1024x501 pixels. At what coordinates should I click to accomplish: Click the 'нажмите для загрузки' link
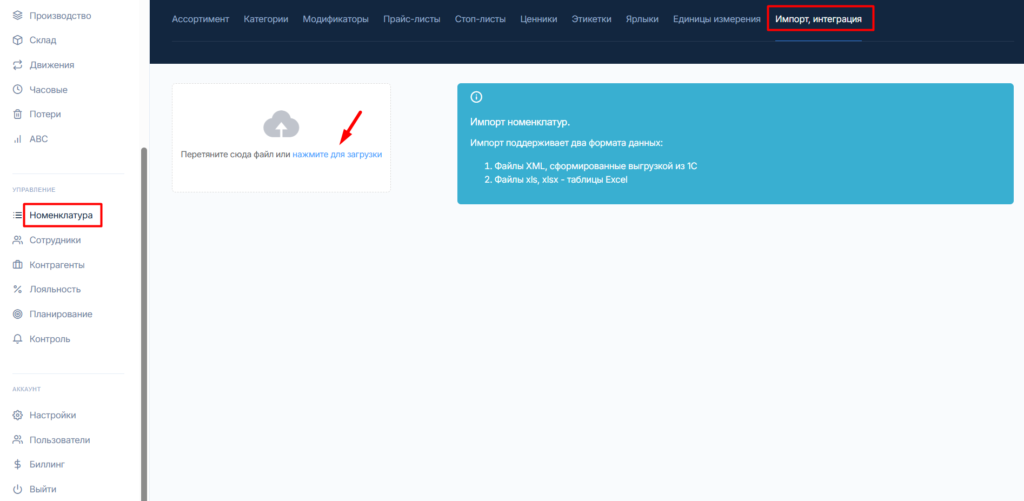(337, 155)
